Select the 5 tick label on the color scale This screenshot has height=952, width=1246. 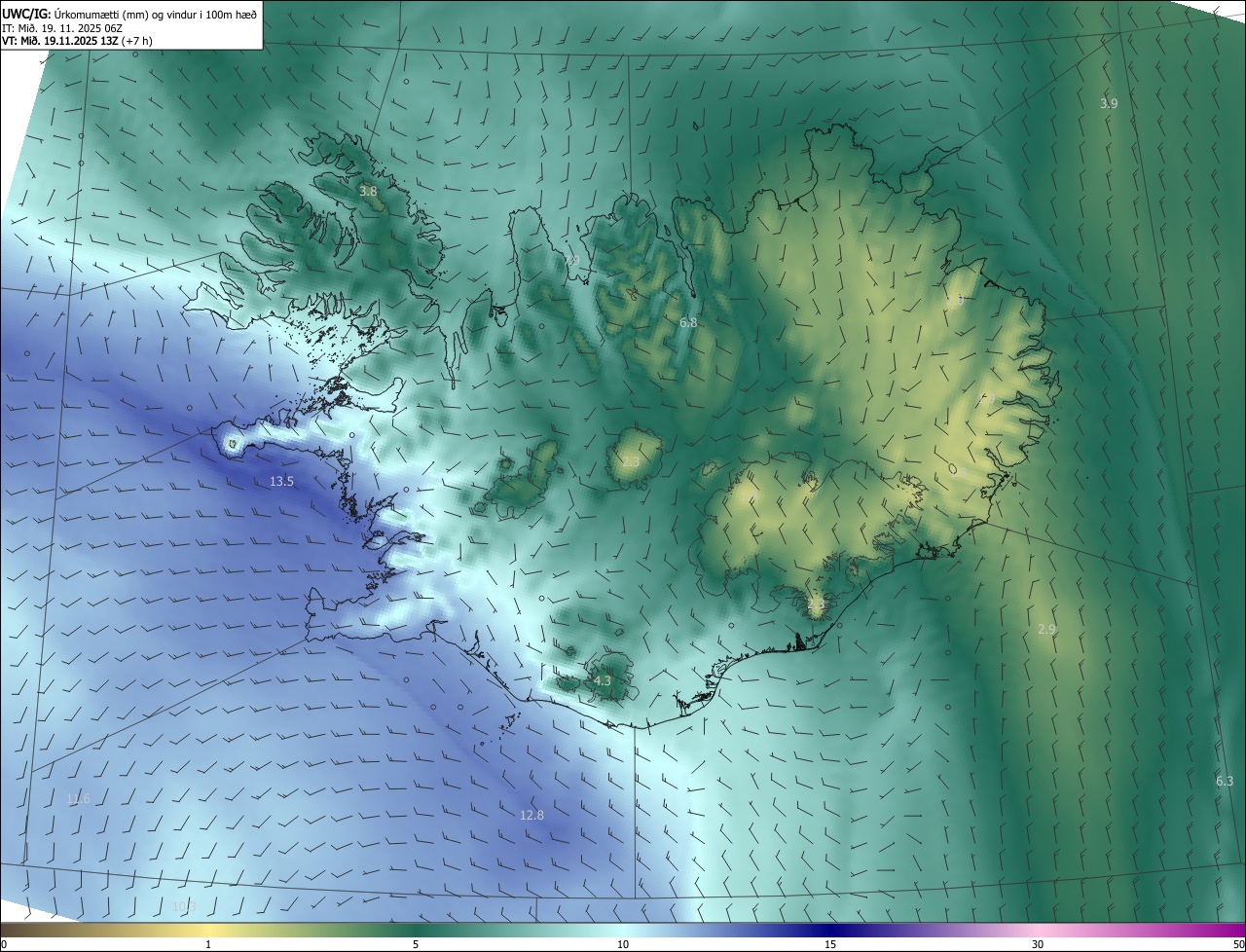(416, 944)
